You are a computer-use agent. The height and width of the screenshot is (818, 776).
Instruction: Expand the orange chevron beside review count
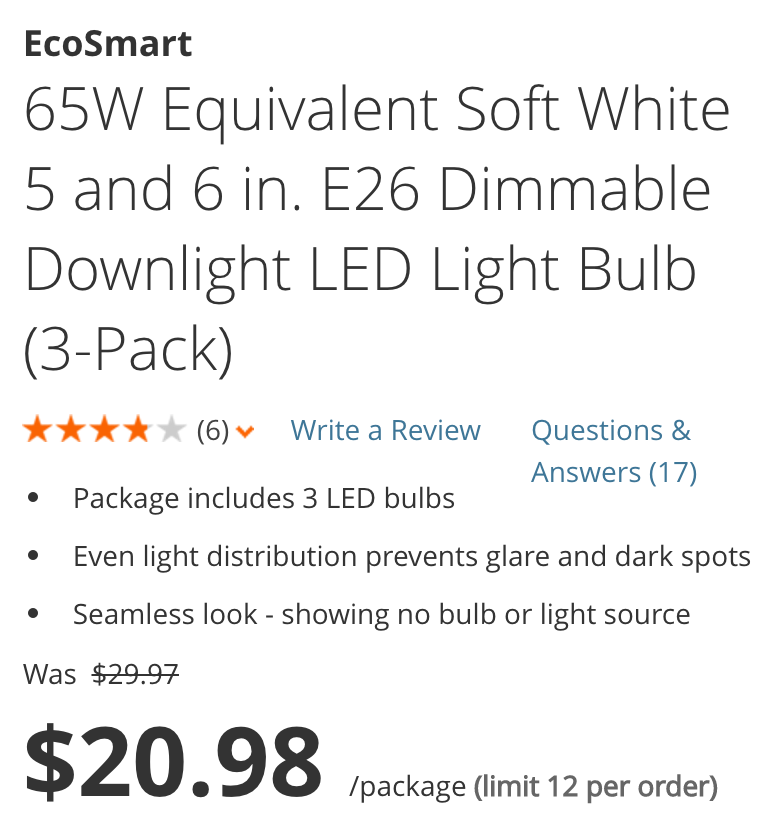(x=245, y=431)
